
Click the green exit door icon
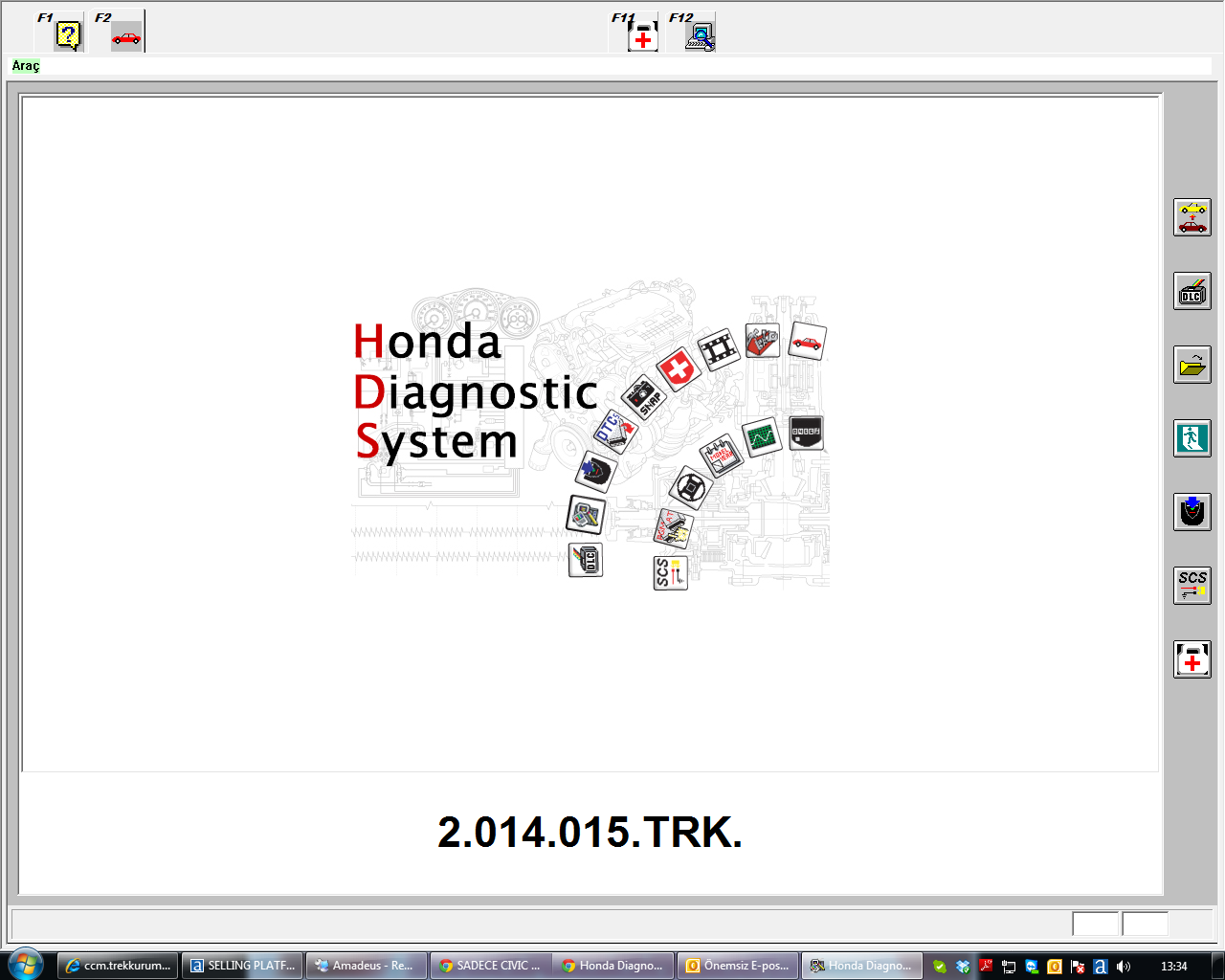coord(1192,438)
